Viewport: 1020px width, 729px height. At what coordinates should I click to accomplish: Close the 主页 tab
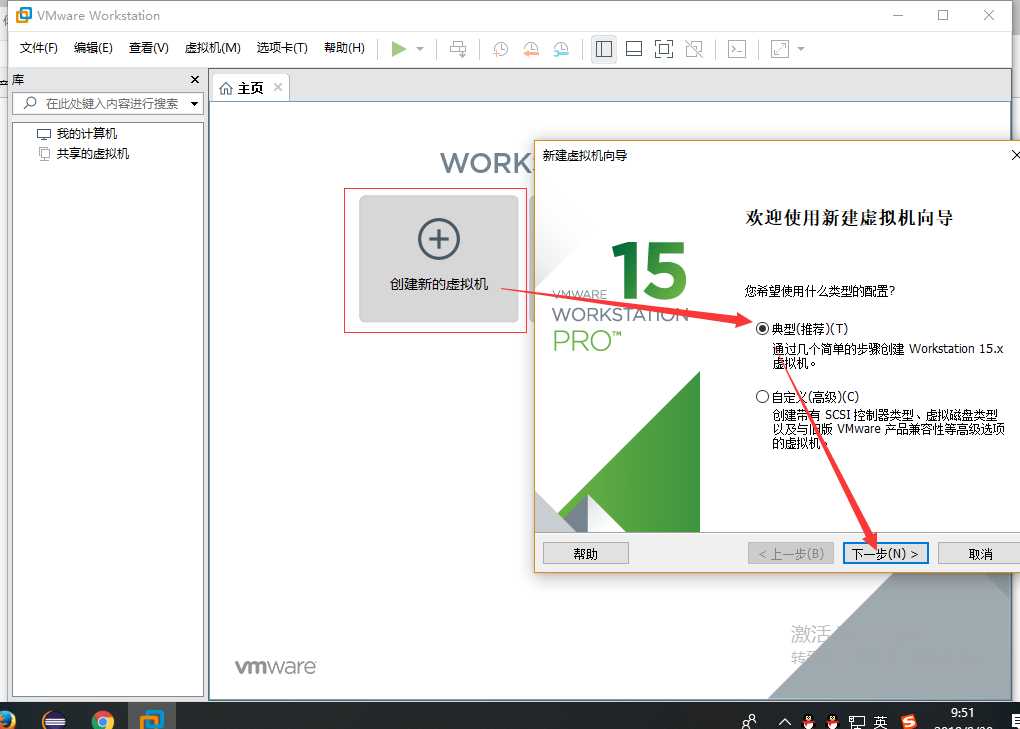278,87
